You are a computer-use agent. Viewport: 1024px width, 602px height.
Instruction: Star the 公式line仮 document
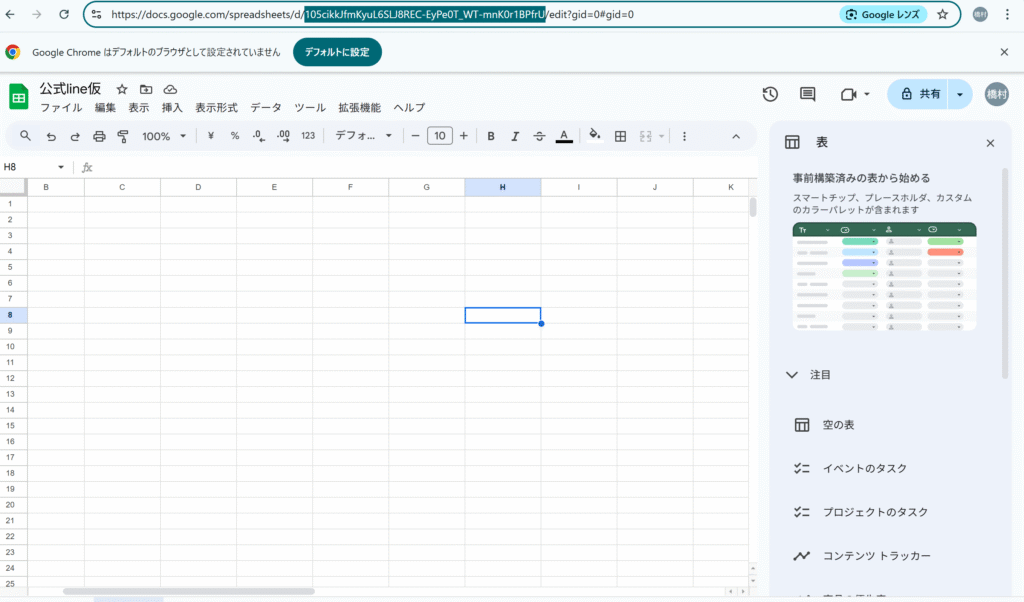(x=122, y=89)
